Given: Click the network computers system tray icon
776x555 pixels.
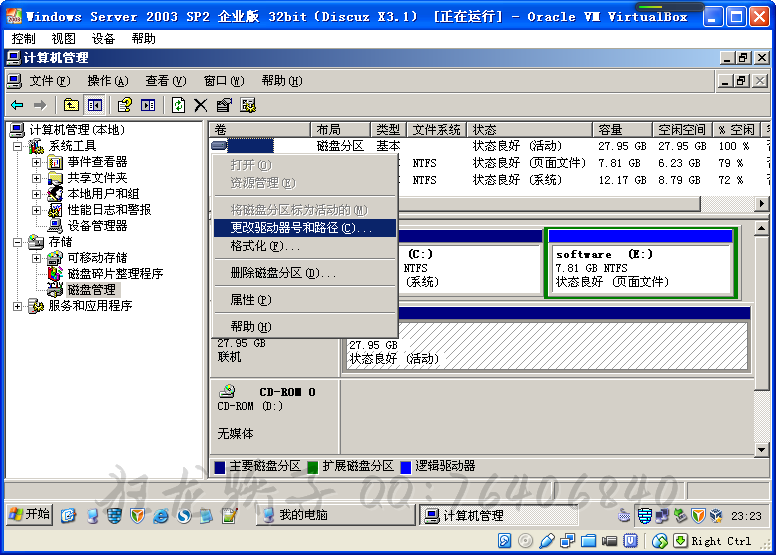Looking at the screenshot, I should pyautogui.click(x=662, y=516).
